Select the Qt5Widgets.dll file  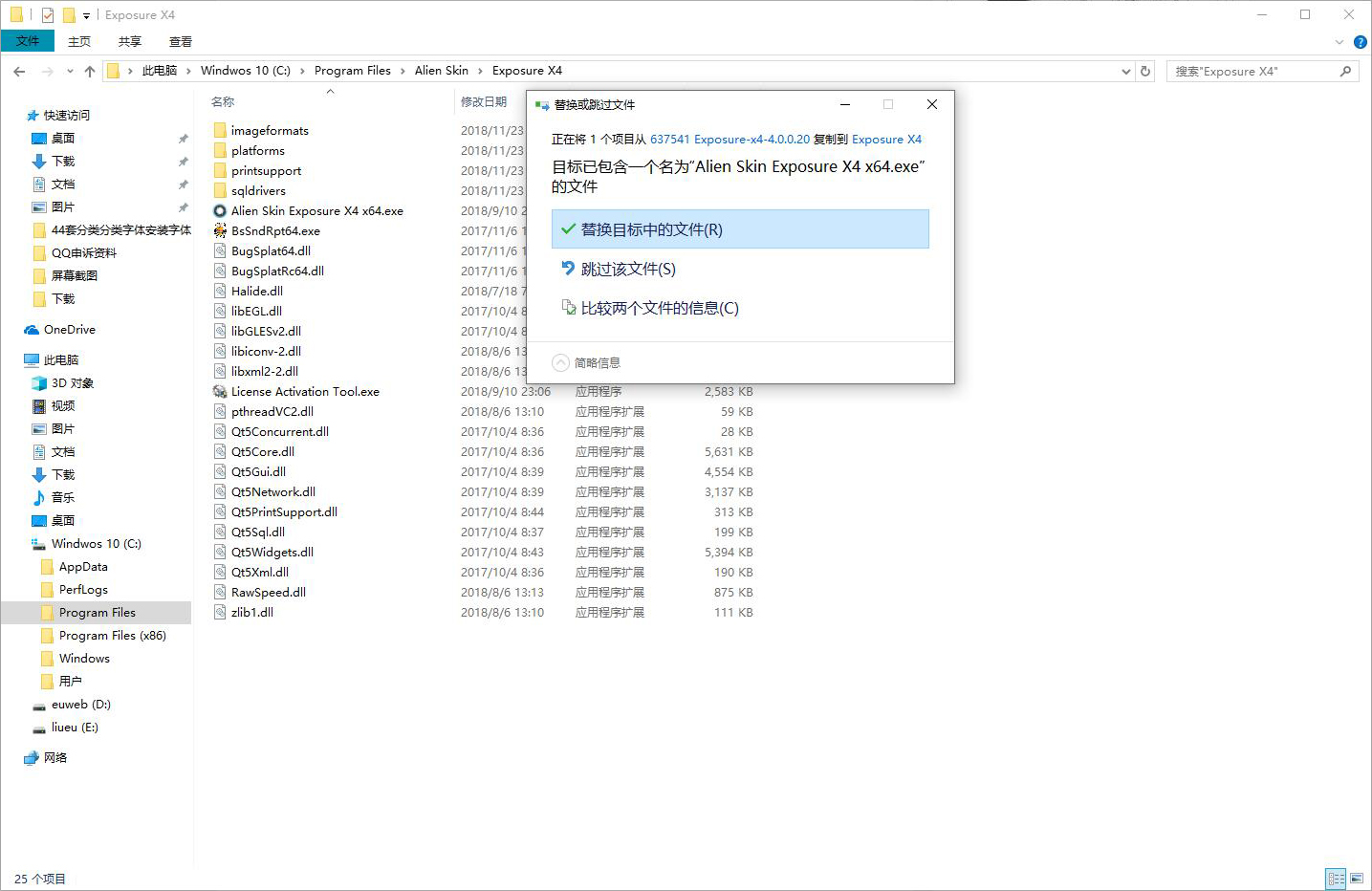pos(272,553)
